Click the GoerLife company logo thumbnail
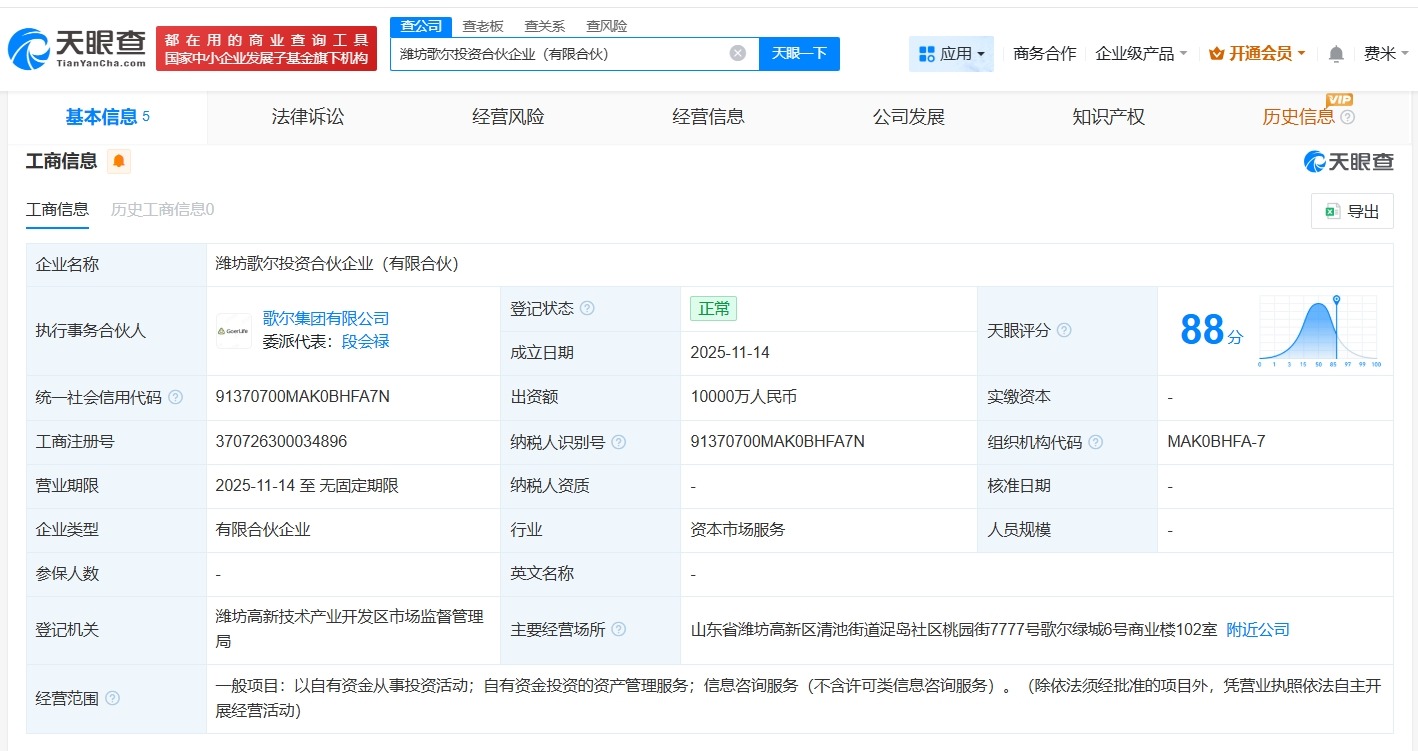The width and height of the screenshot is (1418, 751). 233,330
